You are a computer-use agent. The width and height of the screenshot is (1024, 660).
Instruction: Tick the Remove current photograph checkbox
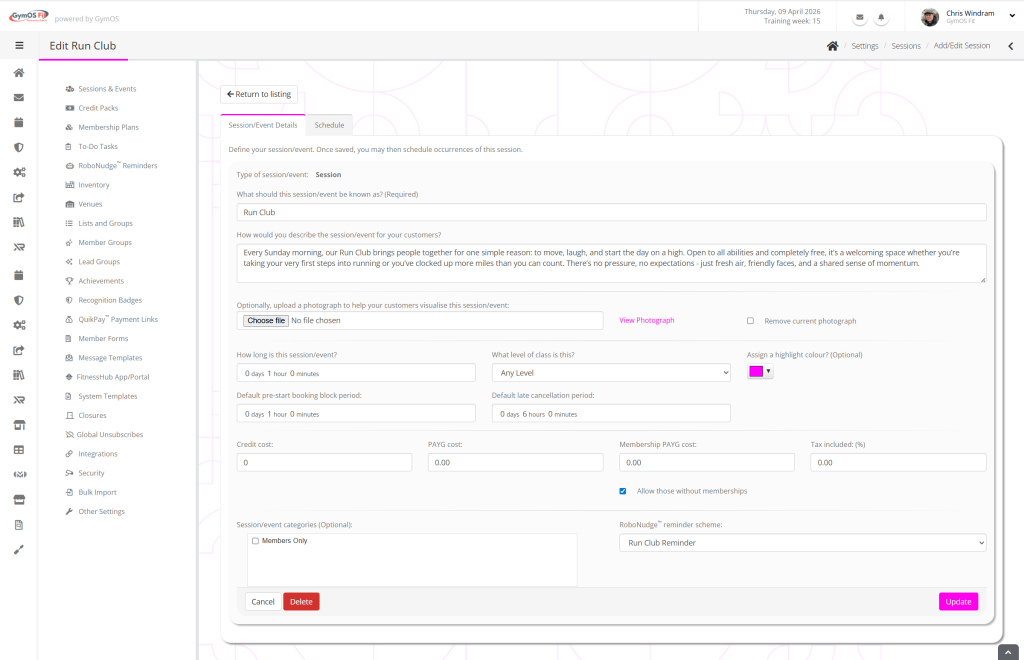click(750, 321)
